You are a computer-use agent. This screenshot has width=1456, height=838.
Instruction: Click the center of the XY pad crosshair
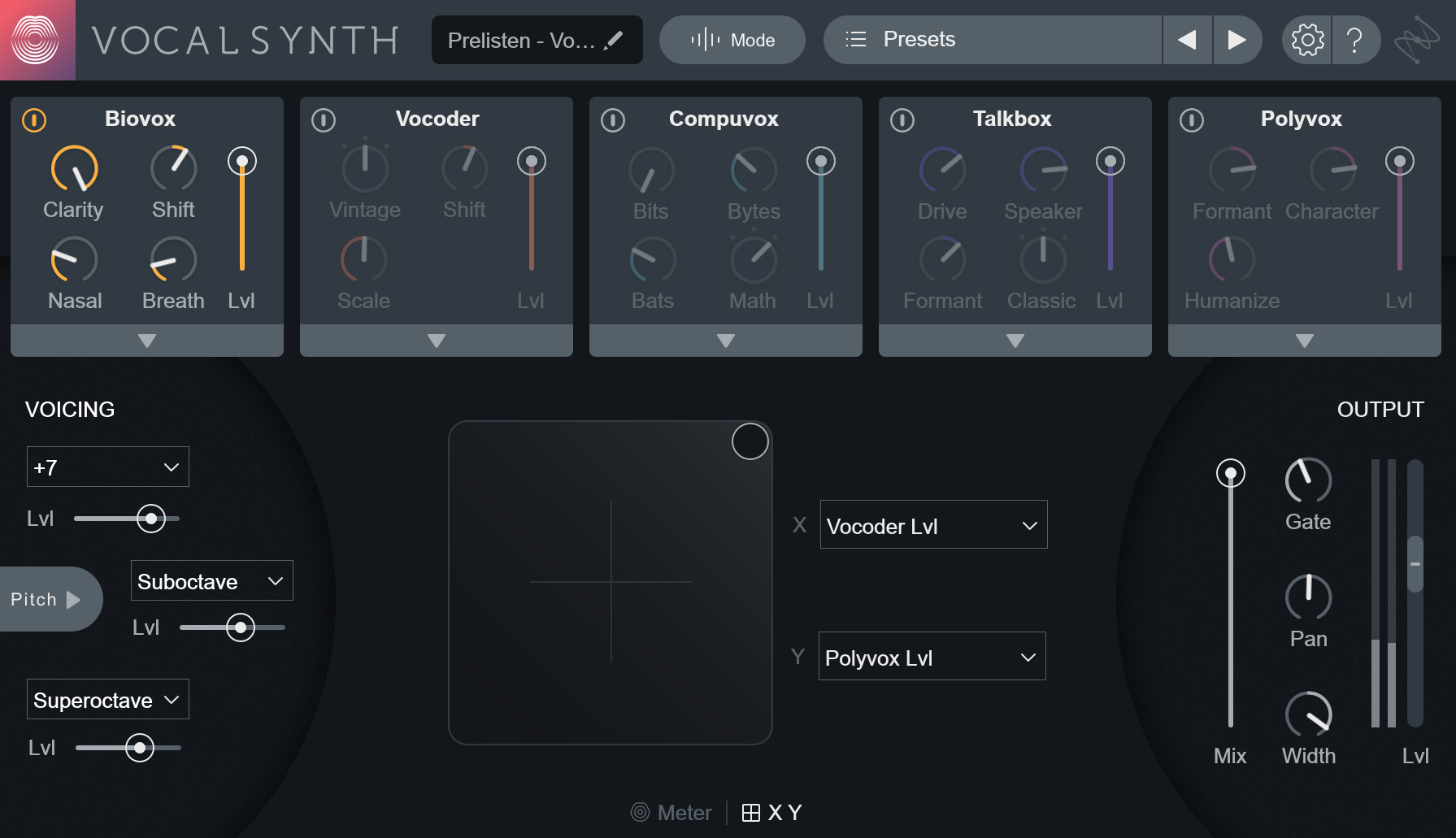coord(611,582)
